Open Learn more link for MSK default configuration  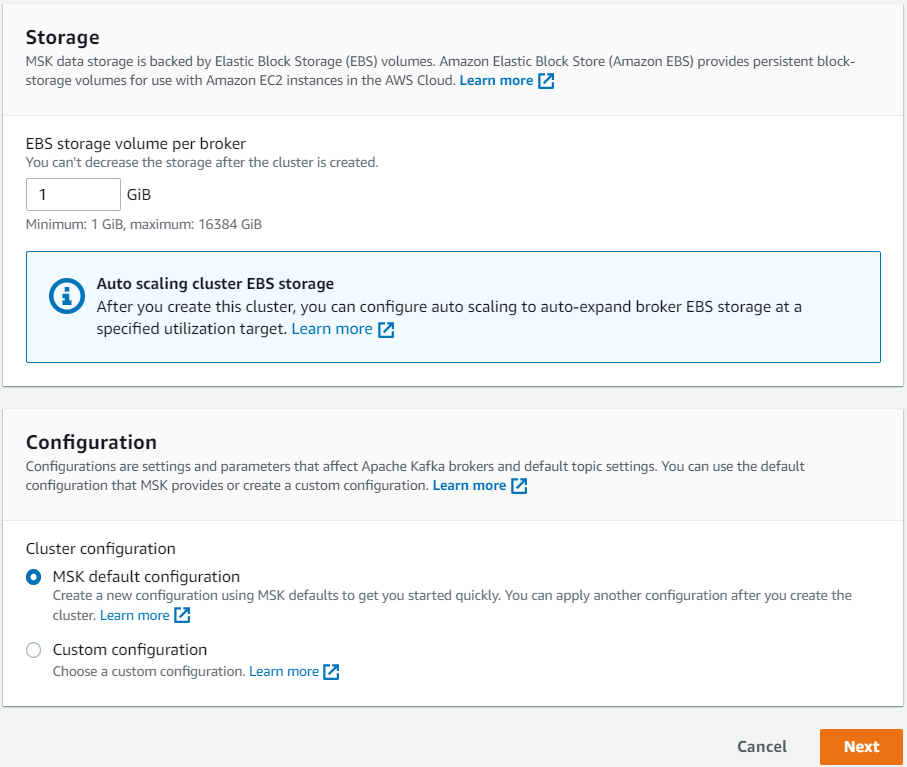(x=135, y=615)
